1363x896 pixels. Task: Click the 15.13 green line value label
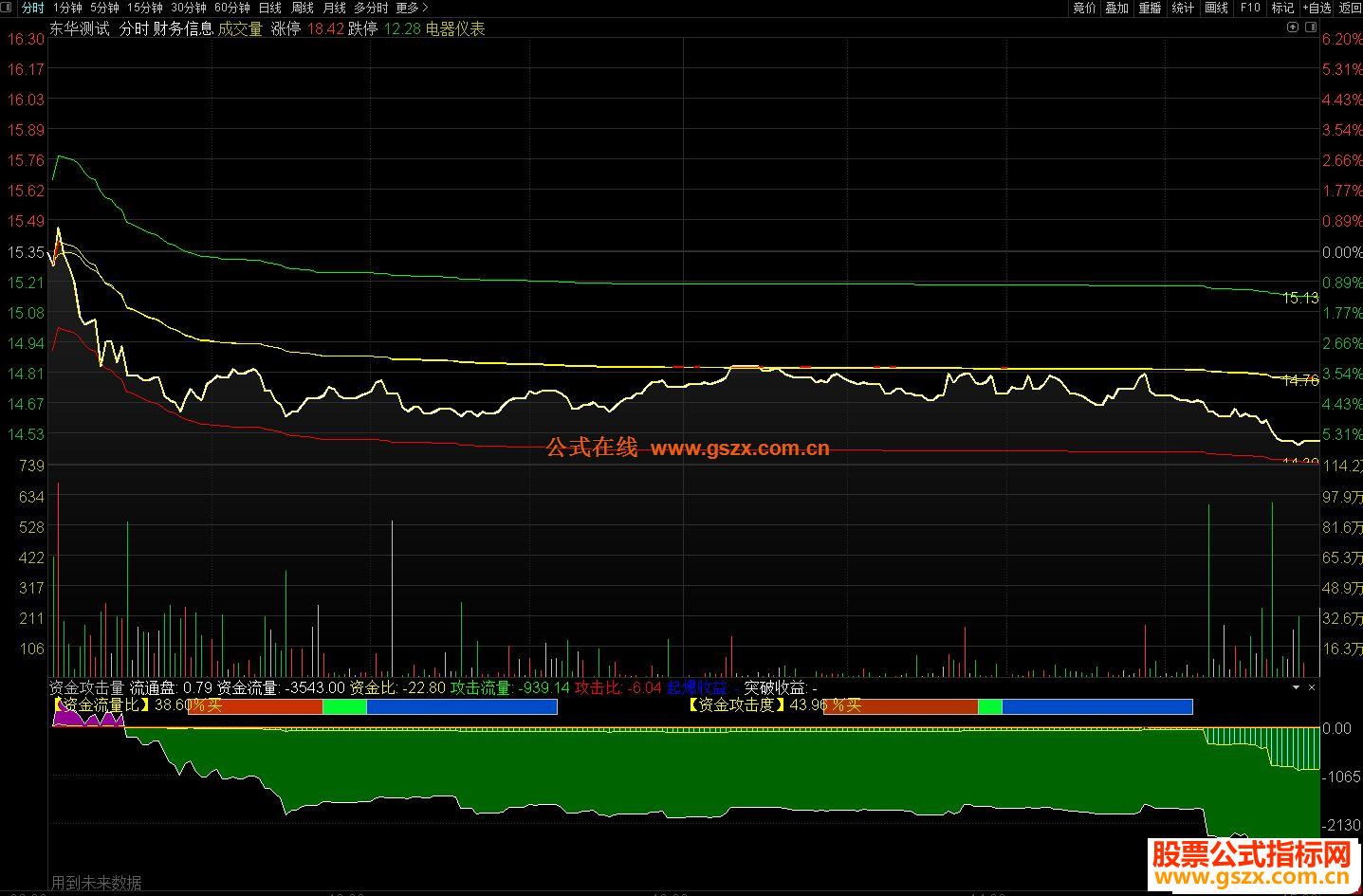point(1300,298)
